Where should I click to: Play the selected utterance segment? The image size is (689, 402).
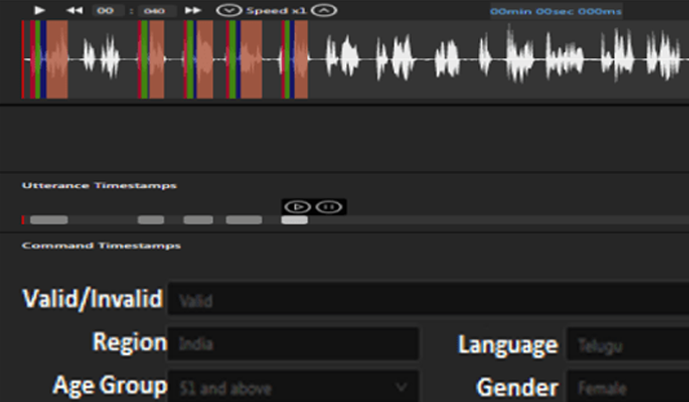tap(295, 206)
